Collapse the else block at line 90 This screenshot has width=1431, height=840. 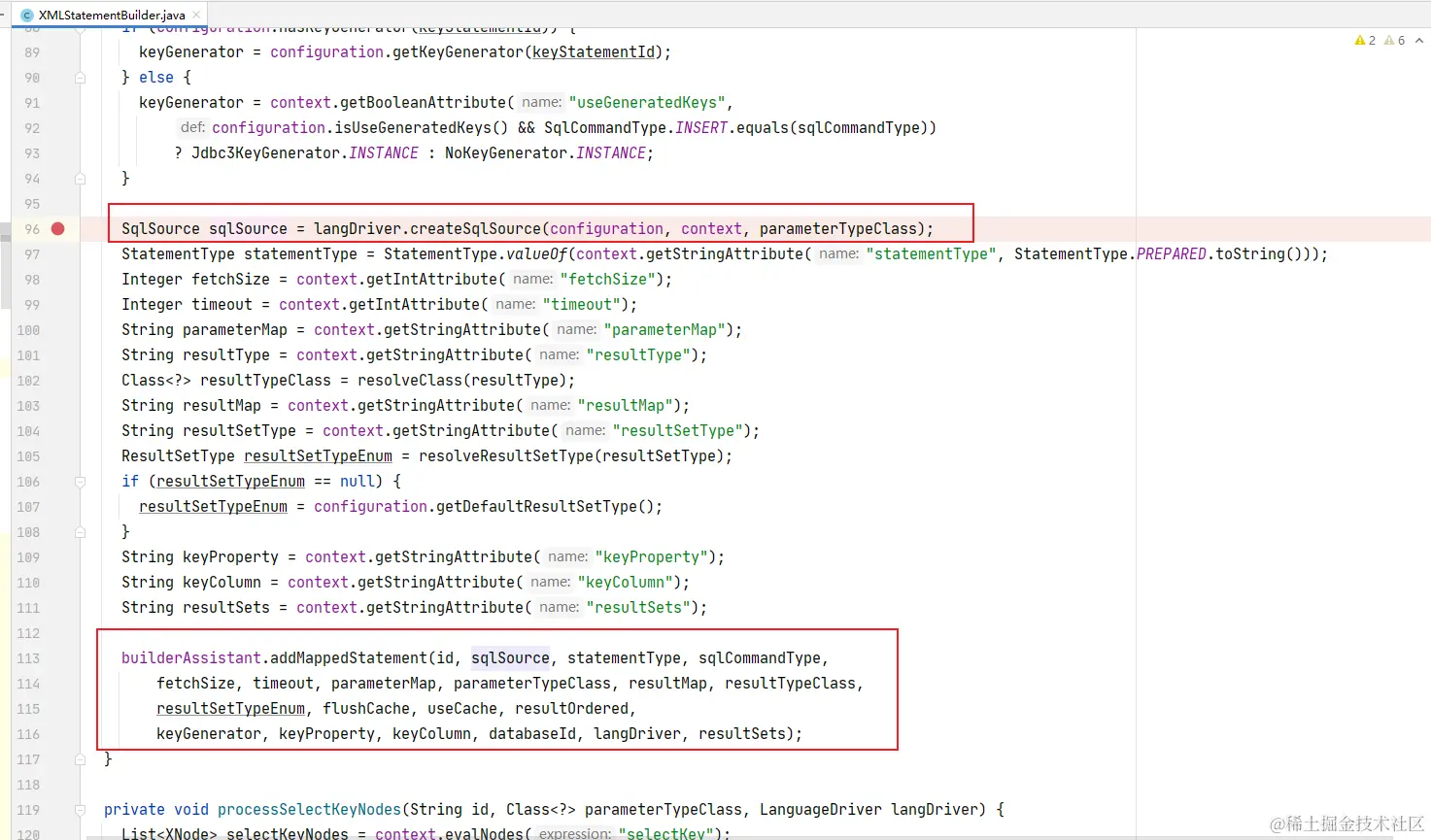81,78
